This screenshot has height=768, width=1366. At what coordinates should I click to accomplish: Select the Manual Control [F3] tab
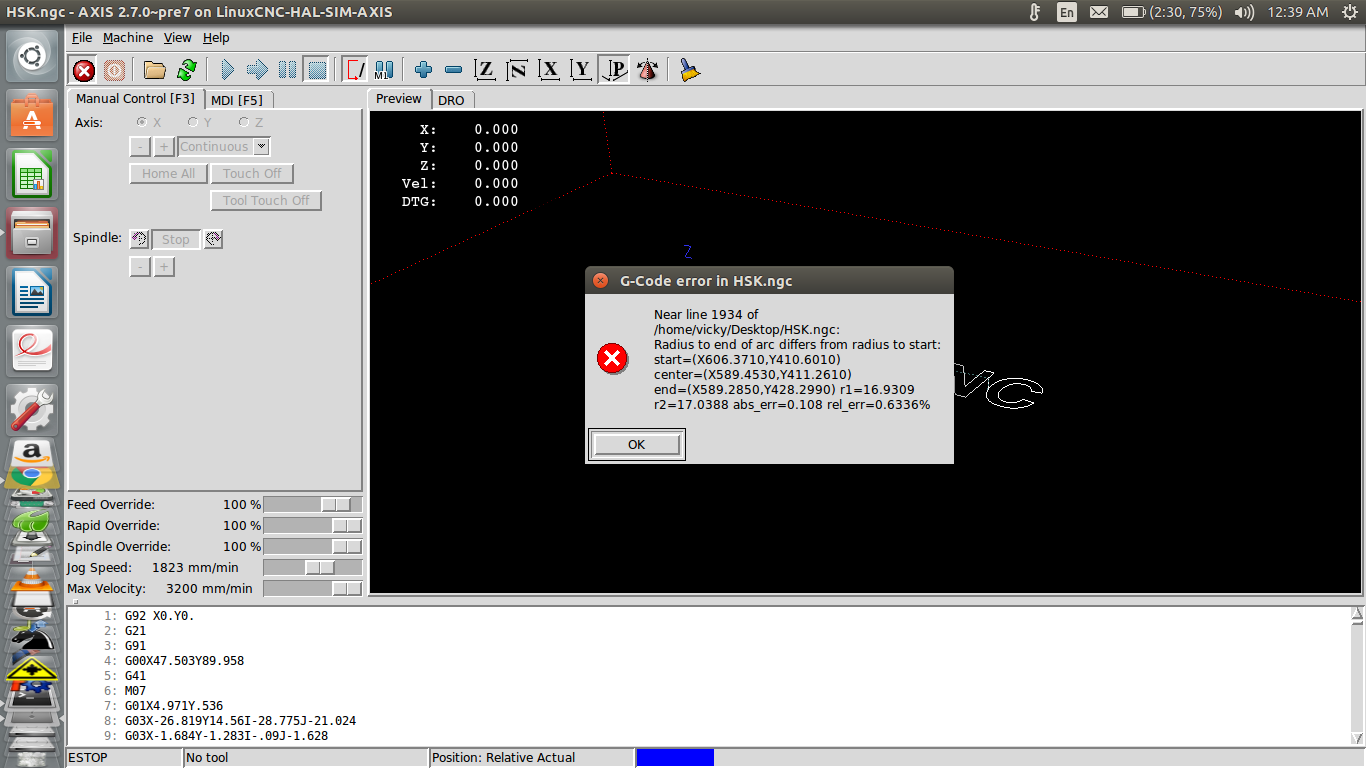click(x=135, y=99)
